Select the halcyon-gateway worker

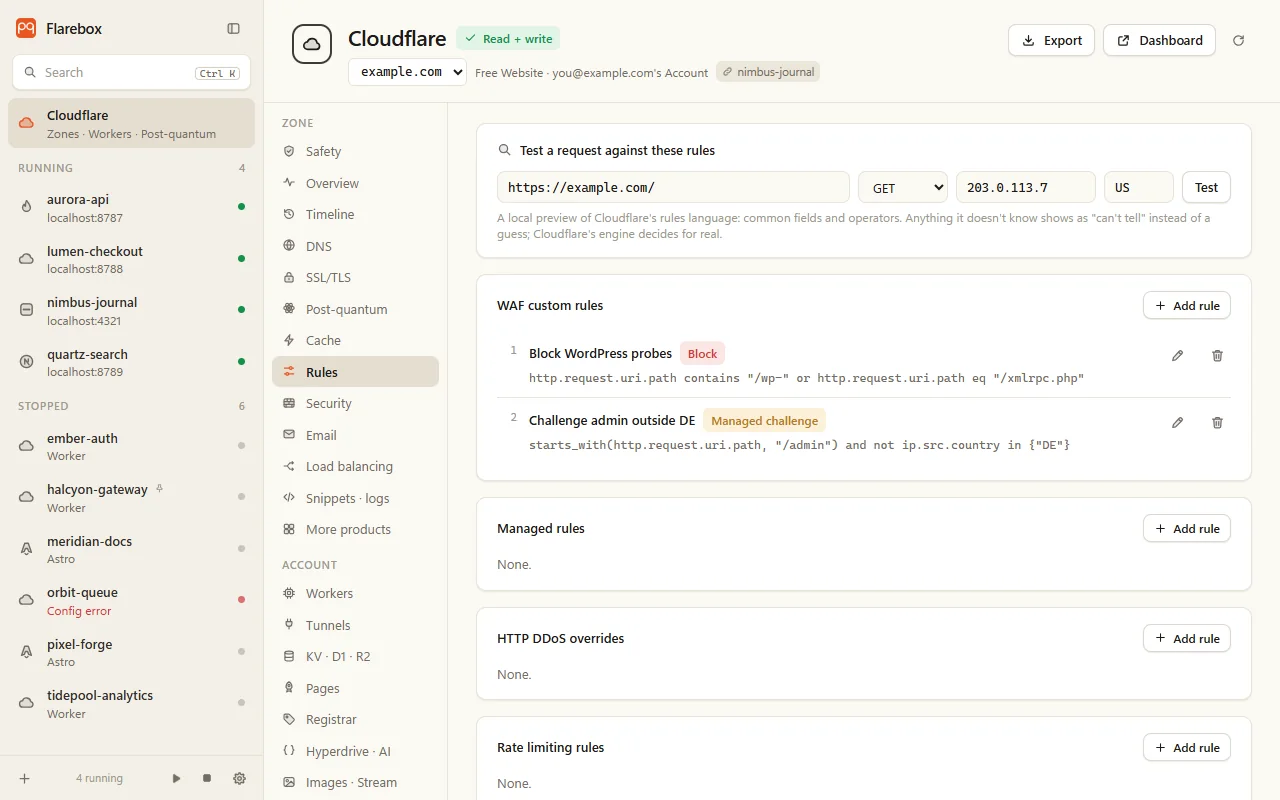tap(131, 498)
